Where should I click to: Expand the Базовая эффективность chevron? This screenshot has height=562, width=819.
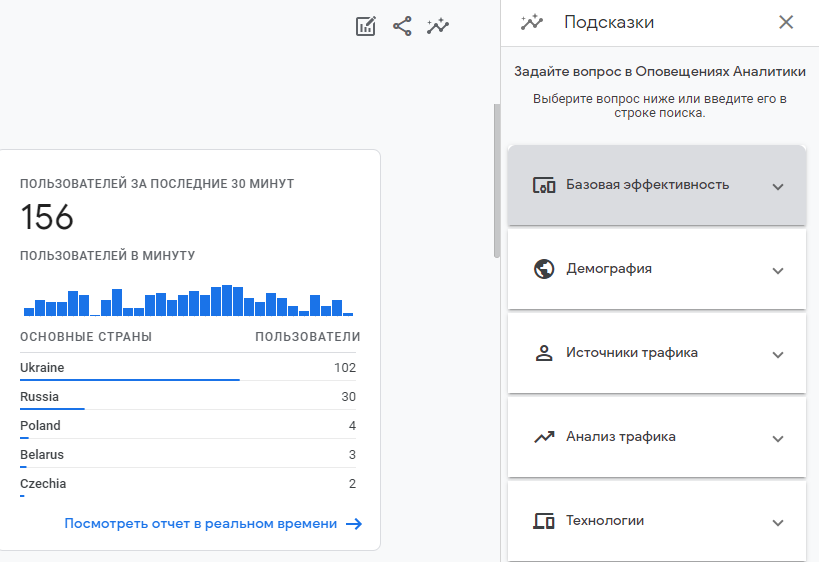(778, 186)
